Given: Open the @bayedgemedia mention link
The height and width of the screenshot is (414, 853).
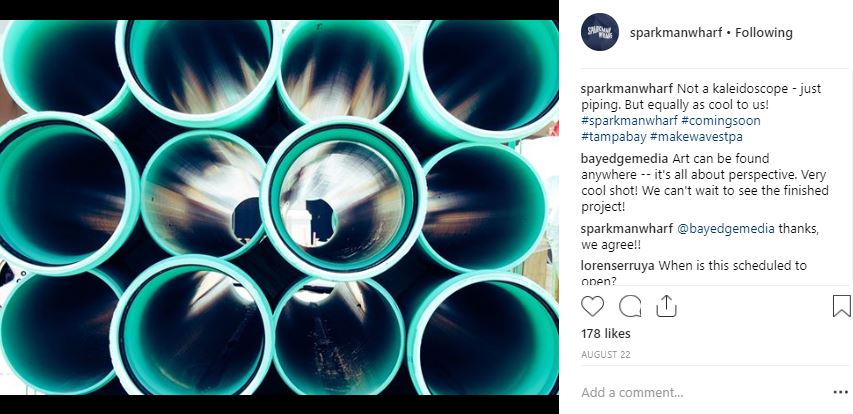Looking at the screenshot, I should [726, 229].
